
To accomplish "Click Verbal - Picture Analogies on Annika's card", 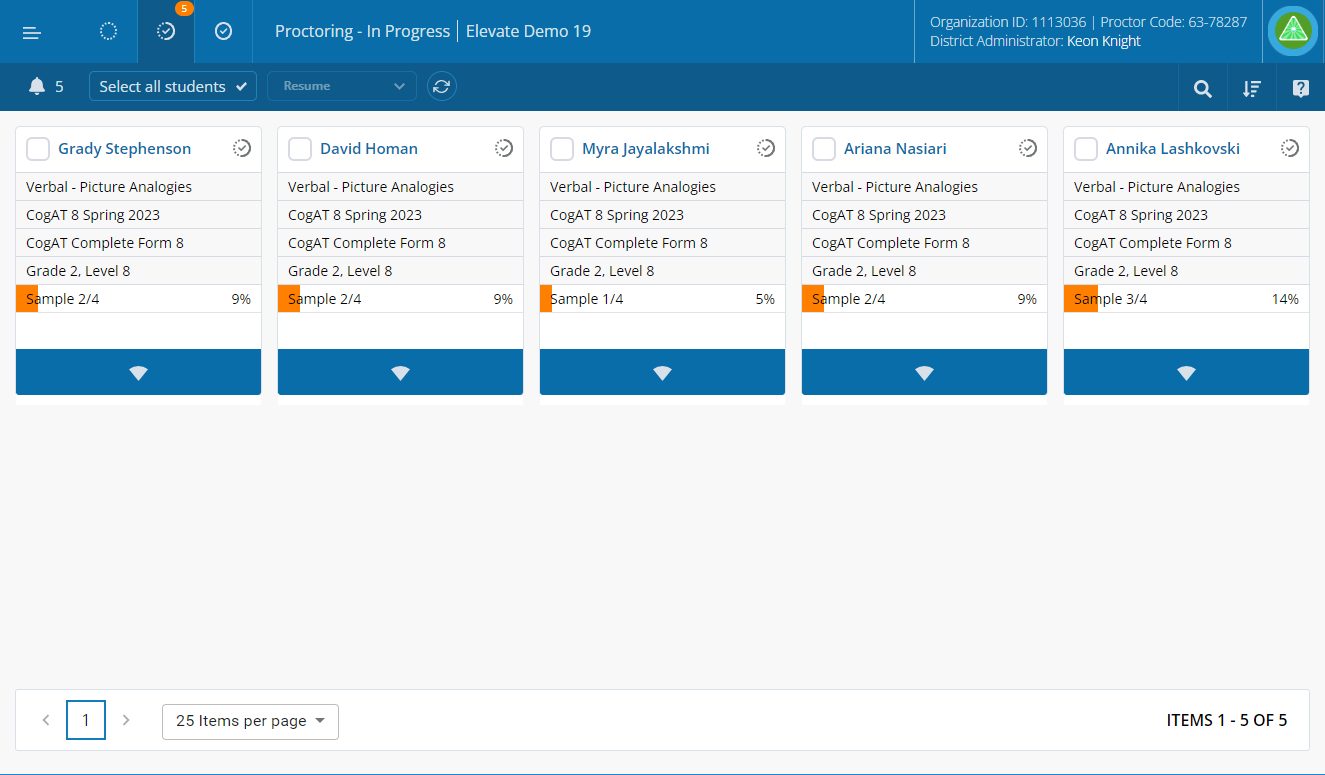I will (1157, 187).
